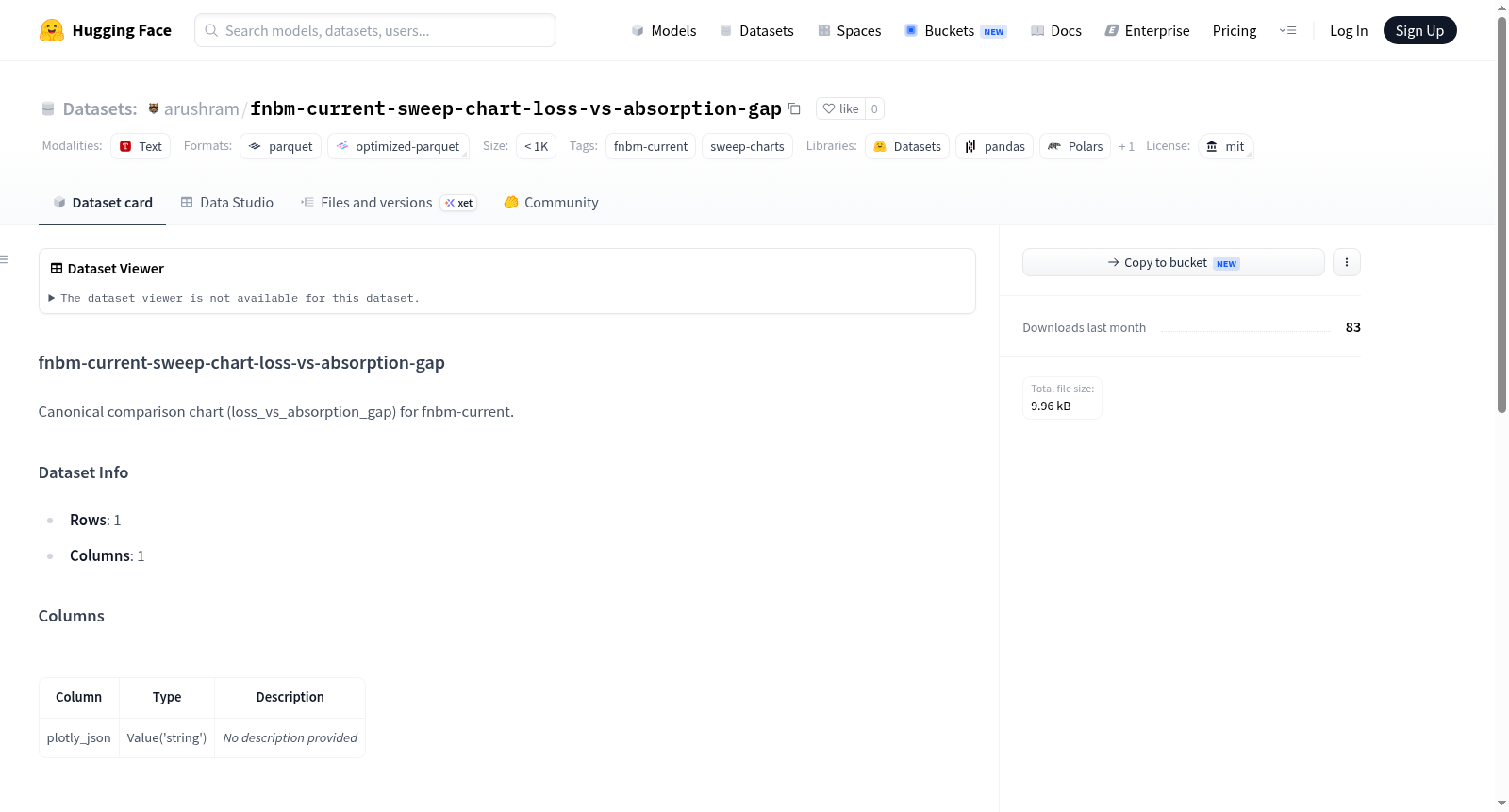Image resolution: width=1509 pixels, height=812 pixels.
Task: Click the pandas library tag
Action: pos(995,146)
